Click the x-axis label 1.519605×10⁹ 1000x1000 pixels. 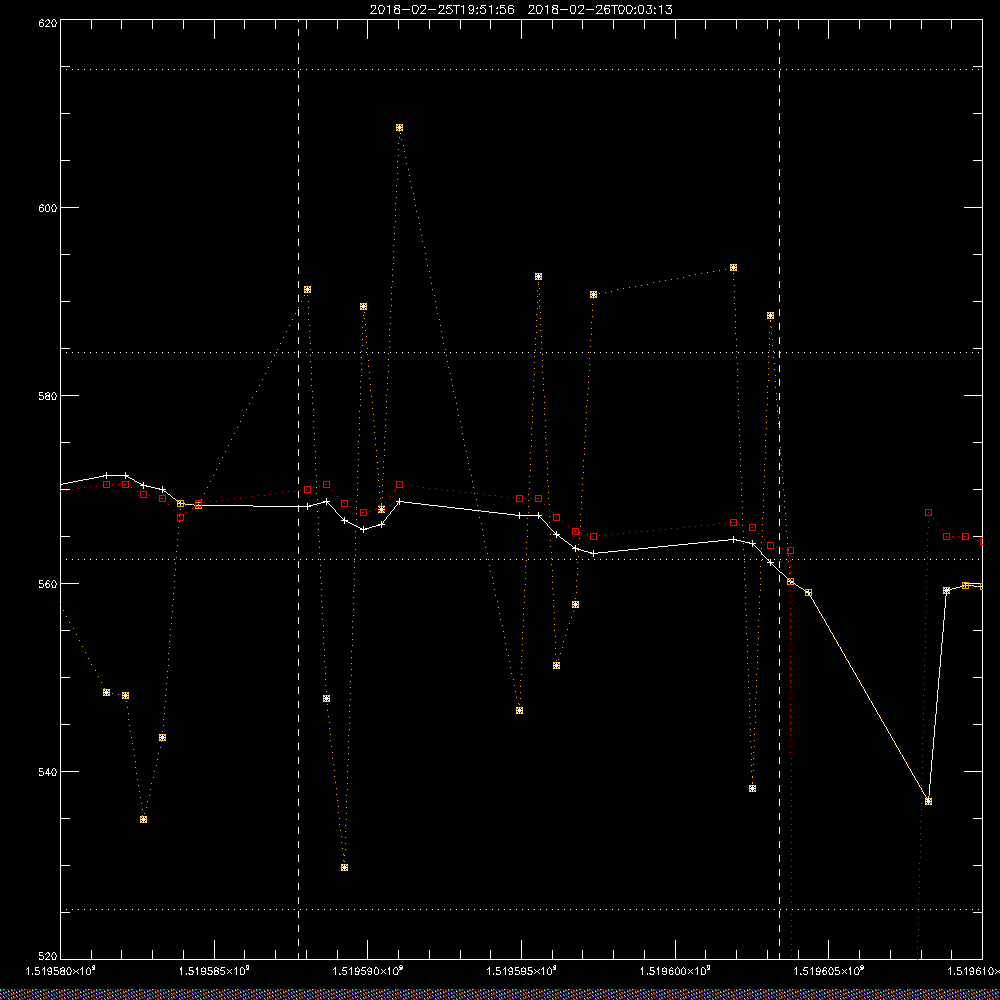(x=828, y=971)
